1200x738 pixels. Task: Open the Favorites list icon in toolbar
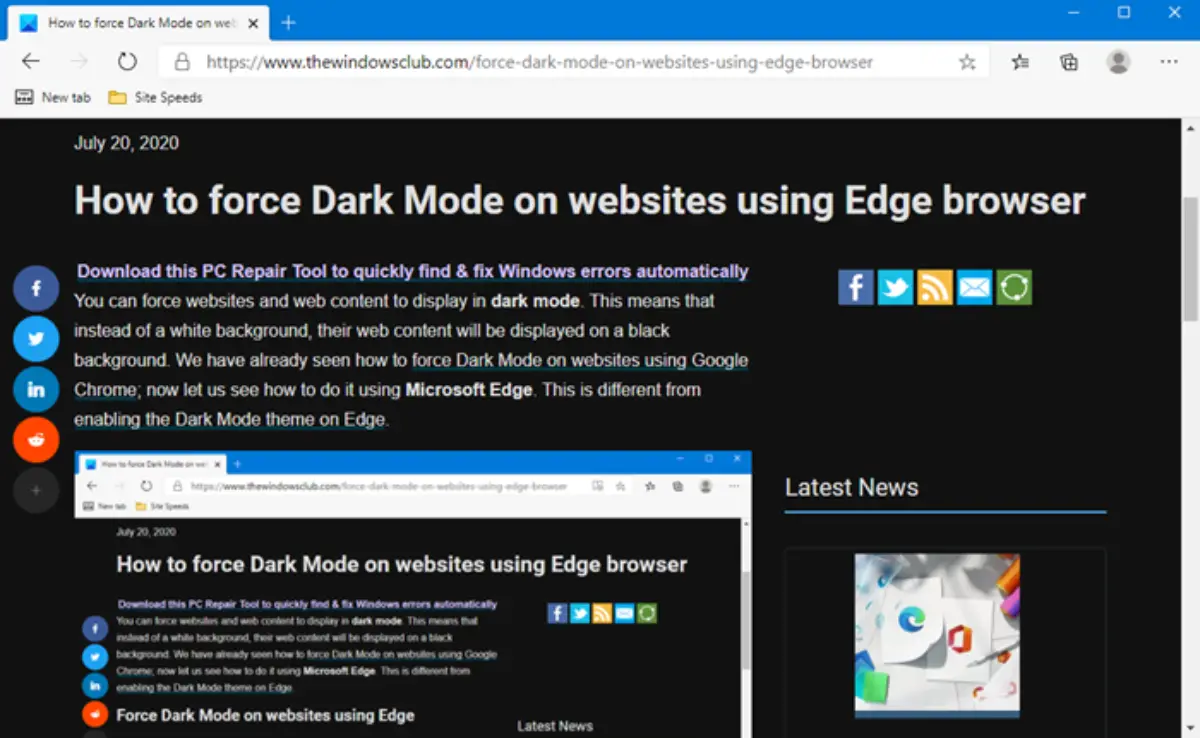pyautogui.click(x=1020, y=62)
